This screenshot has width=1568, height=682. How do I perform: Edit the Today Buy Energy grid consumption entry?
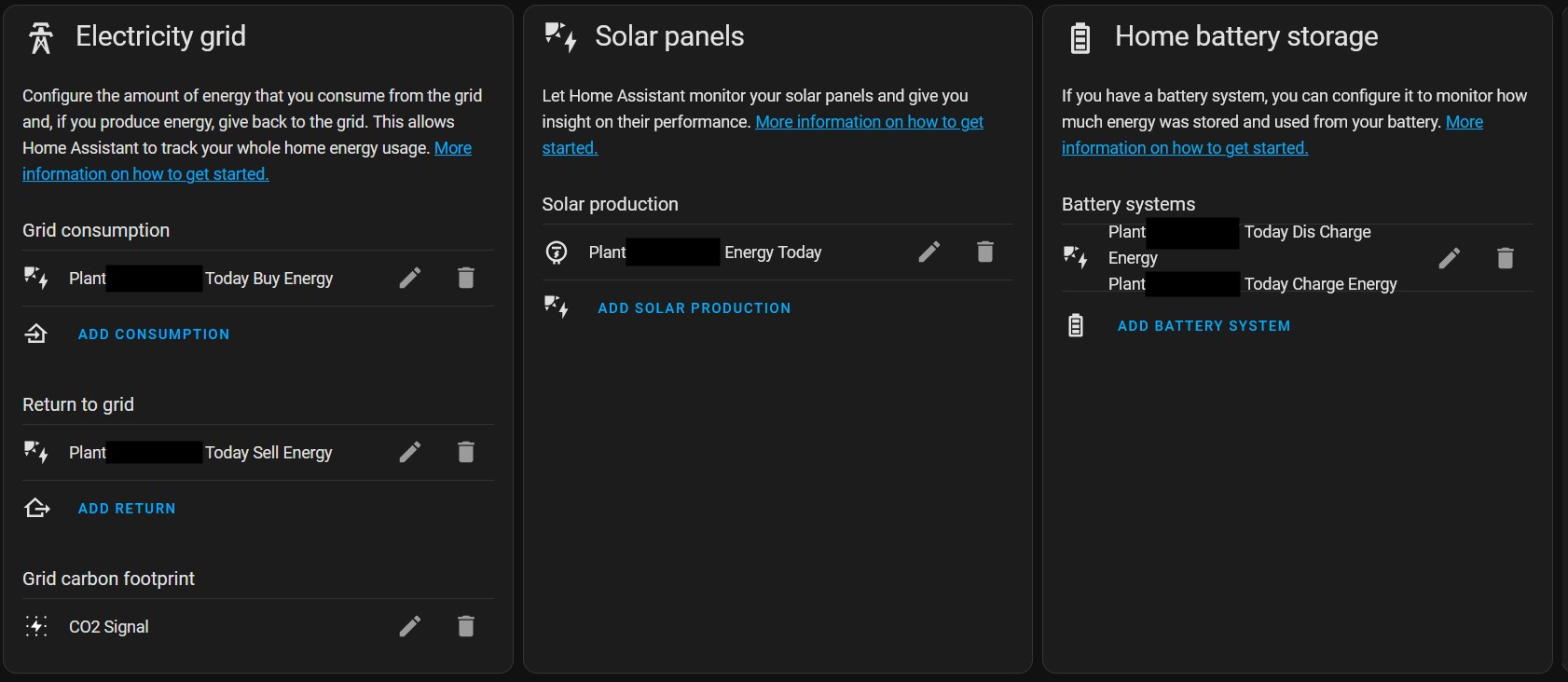pos(410,278)
